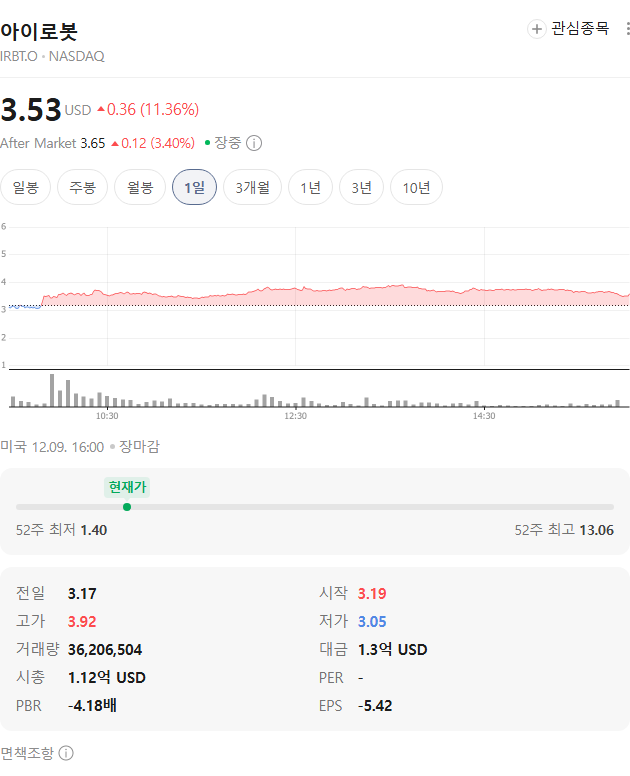Click the change value 0.36 (11.36%)
630x776 pixels.
(148, 109)
